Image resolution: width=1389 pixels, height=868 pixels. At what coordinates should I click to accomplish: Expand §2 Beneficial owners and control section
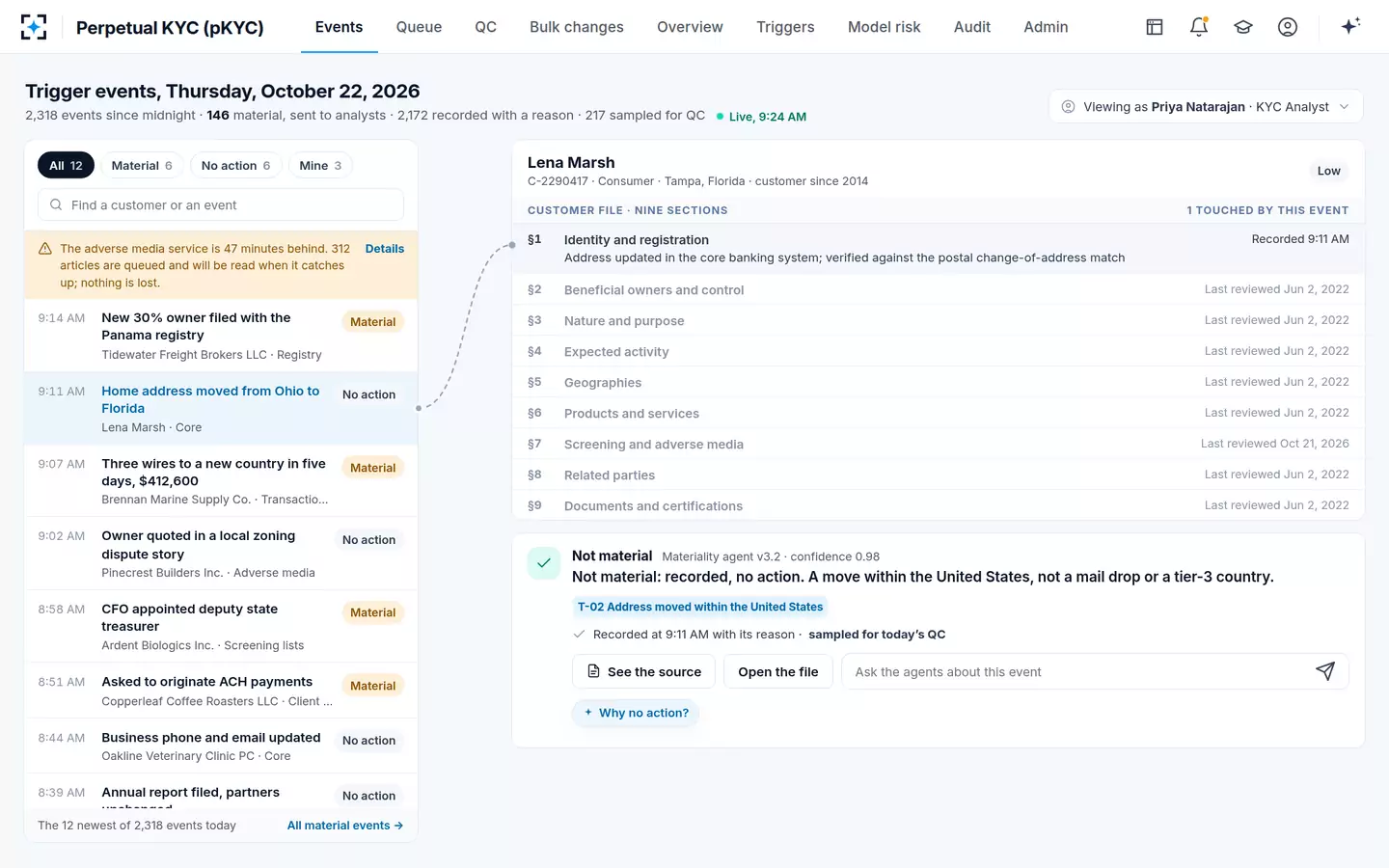tap(938, 289)
